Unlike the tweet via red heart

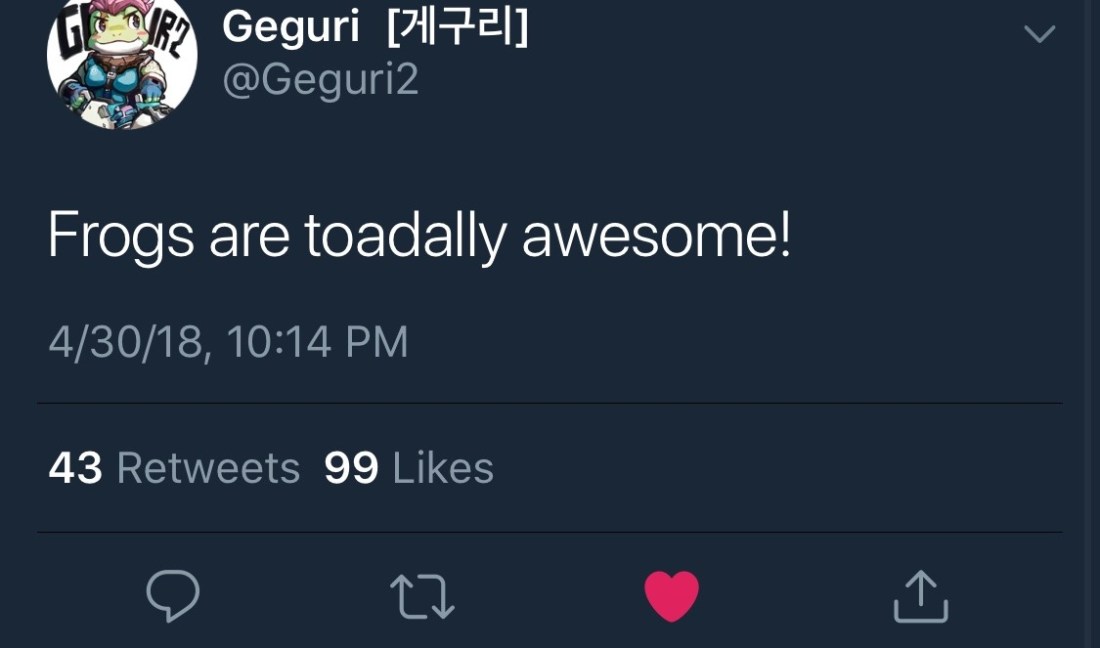pos(671,596)
